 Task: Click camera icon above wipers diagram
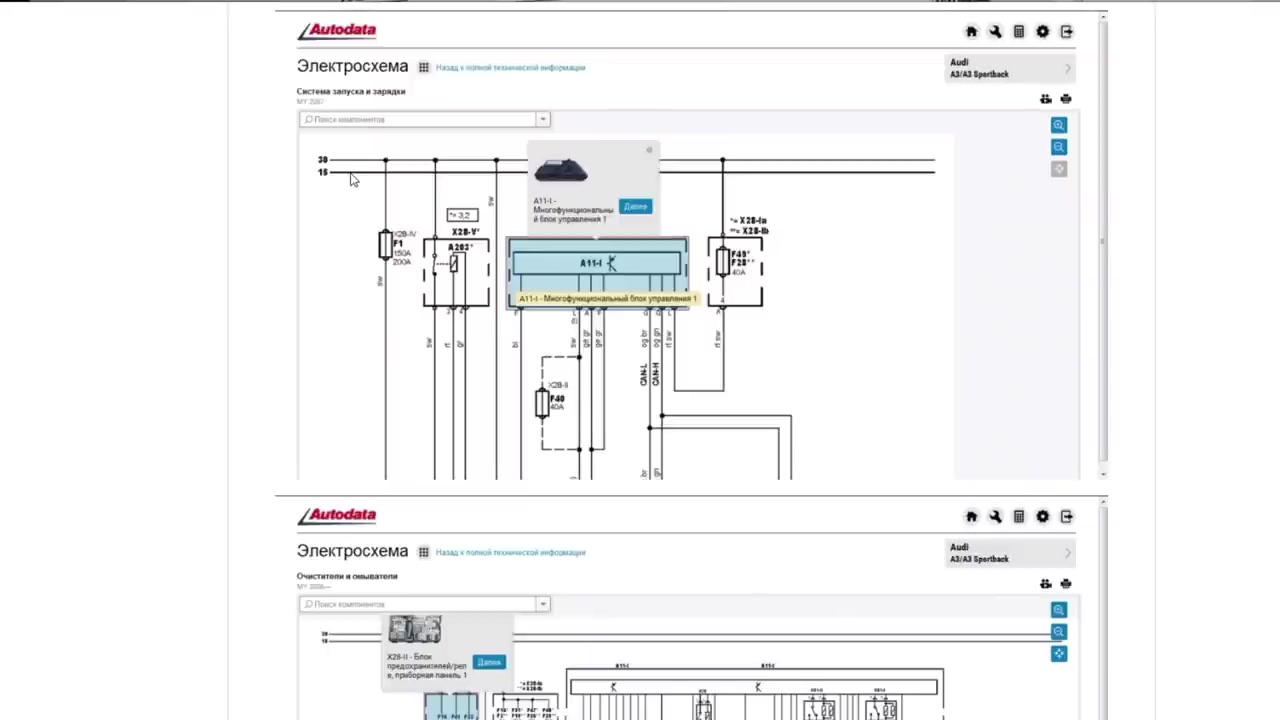(x=1046, y=584)
